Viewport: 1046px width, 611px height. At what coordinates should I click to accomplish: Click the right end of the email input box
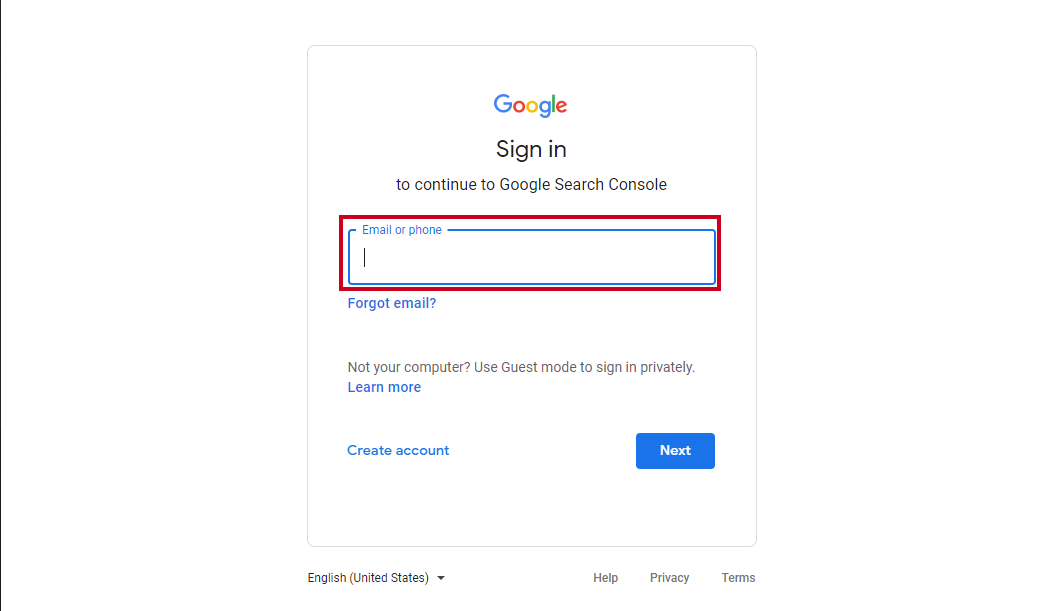click(x=700, y=257)
